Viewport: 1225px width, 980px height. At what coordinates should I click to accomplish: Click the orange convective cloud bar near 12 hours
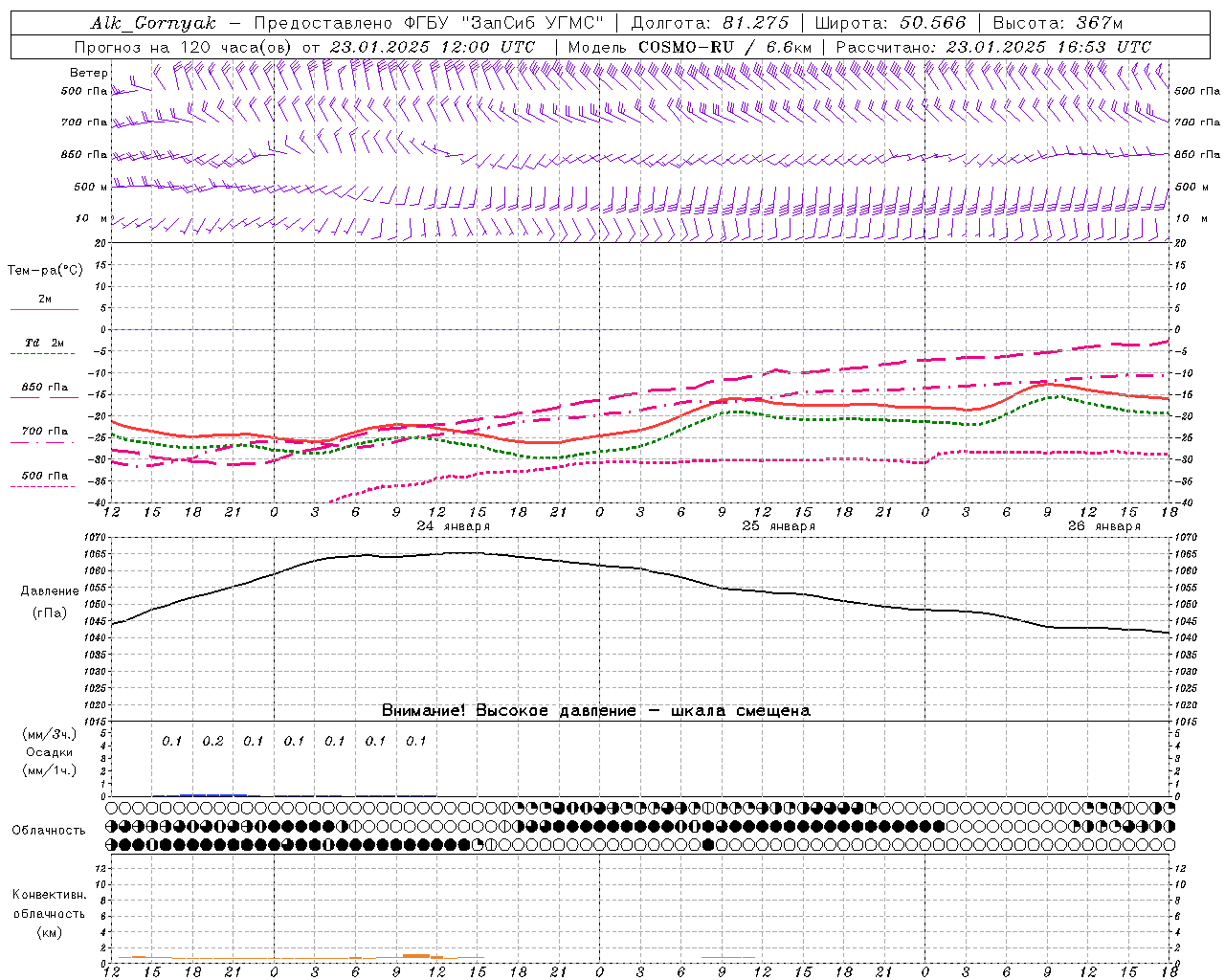(x=416, y=955)
